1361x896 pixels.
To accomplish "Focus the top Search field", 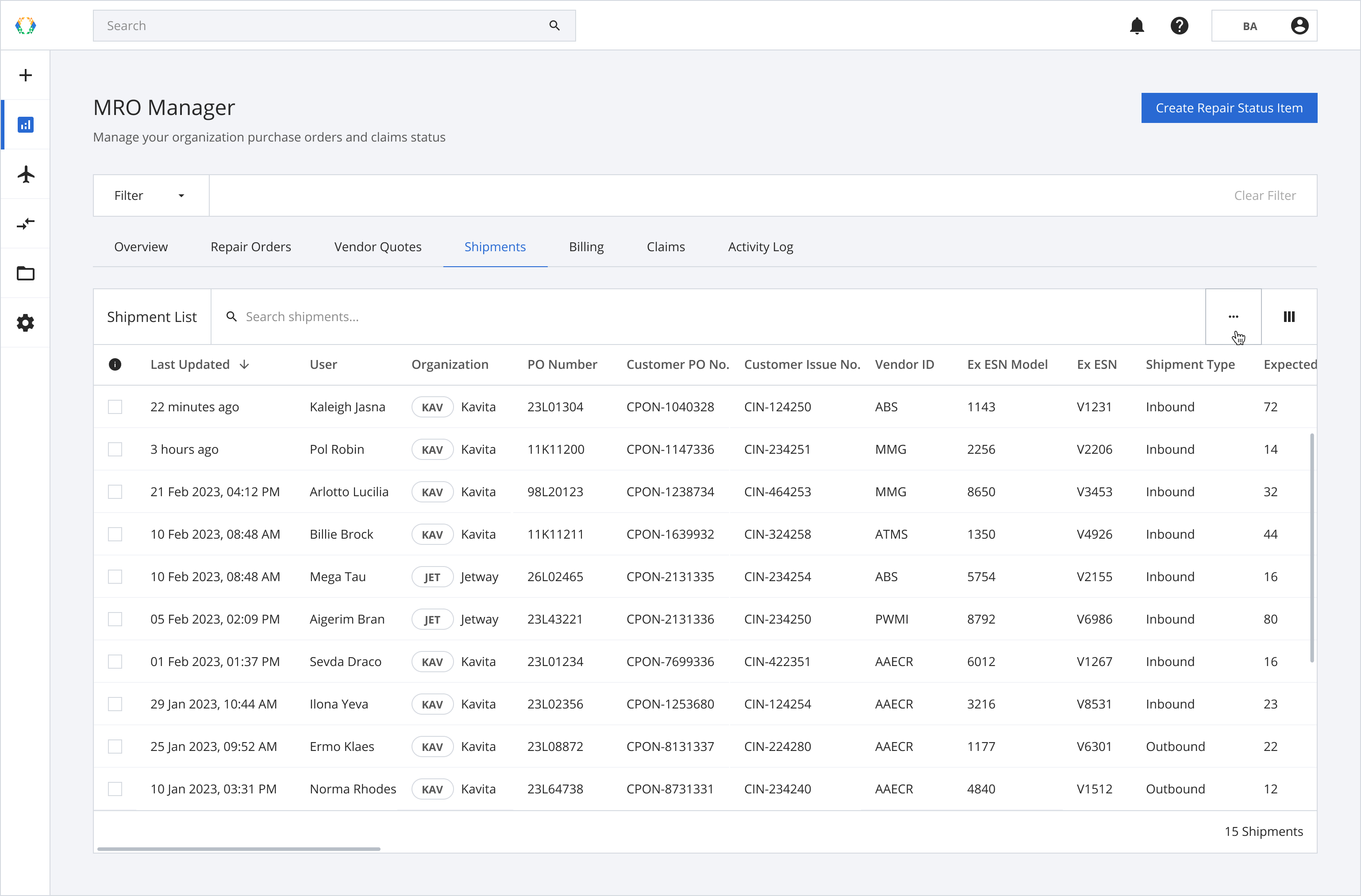I will point(334,26).
